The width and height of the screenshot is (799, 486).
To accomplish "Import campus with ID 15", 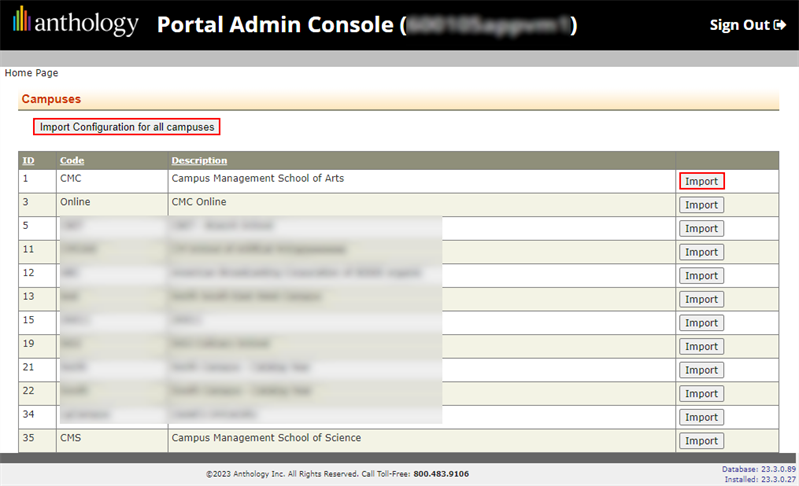I will point(702,323).
